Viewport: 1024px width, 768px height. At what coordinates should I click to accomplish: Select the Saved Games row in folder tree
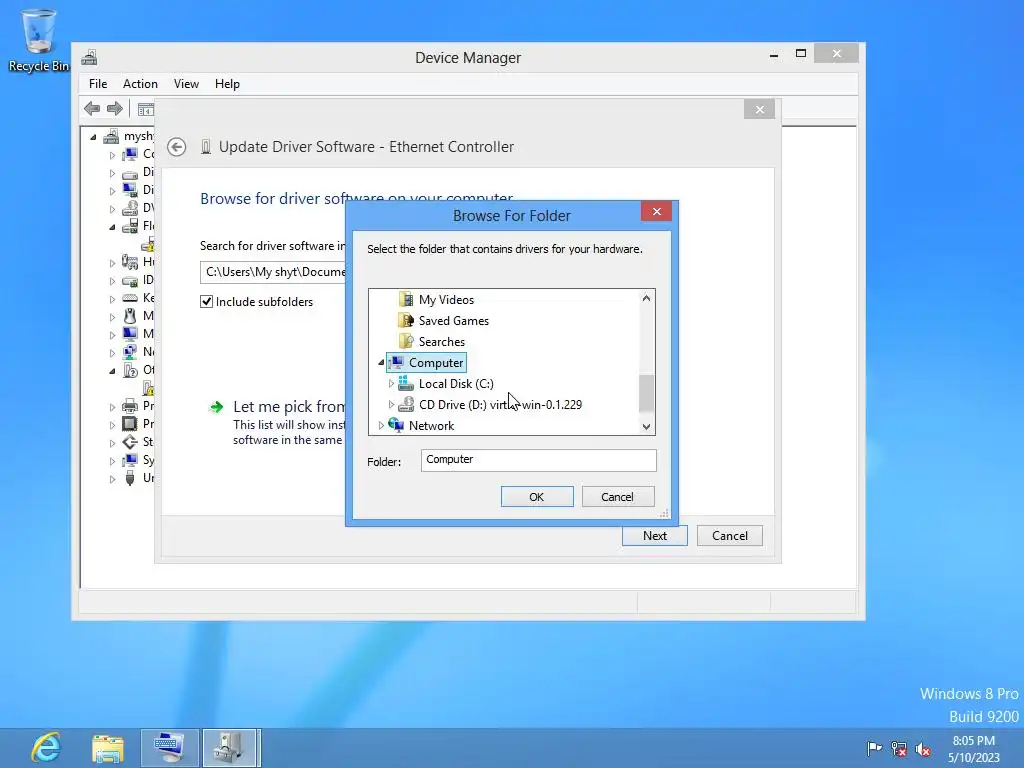(x=453, y=321)
